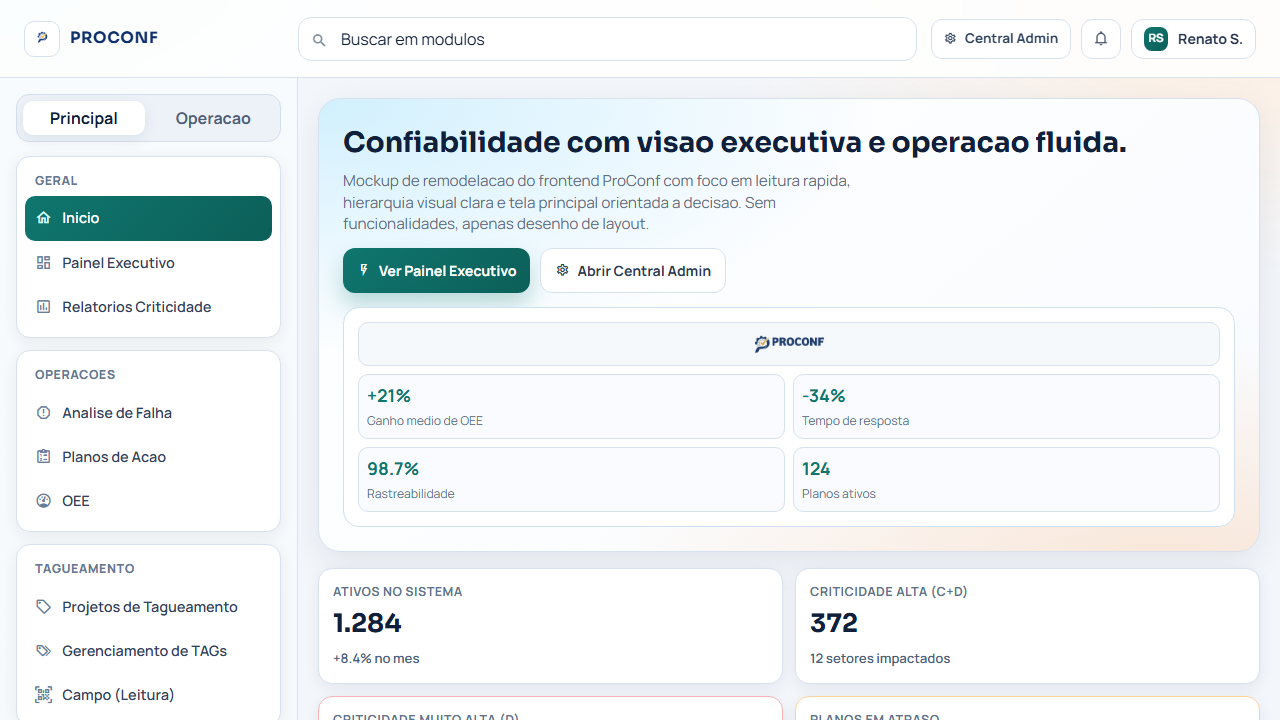
Task: Click the Projetos de Tagueamento tag icon
Action: (42, 606)
